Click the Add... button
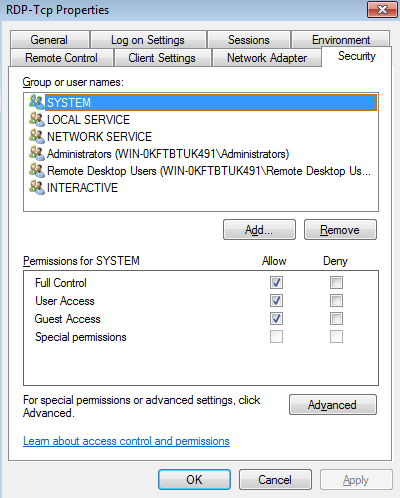Screen dimensions: 400x498 259,230
